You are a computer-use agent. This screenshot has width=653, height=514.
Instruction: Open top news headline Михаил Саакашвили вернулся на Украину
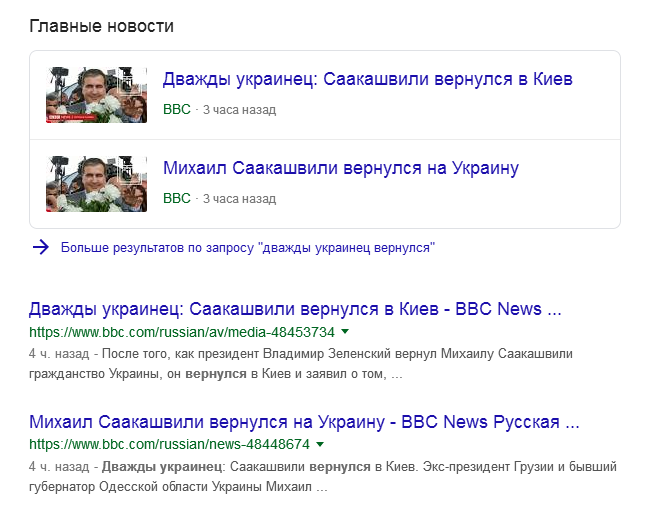(x=341, y=168)
